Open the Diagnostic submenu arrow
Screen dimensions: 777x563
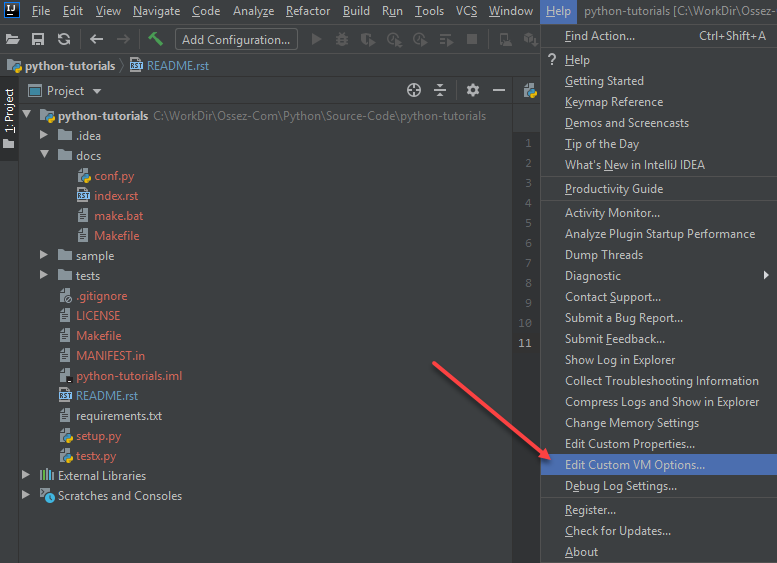tap(766, 275)
